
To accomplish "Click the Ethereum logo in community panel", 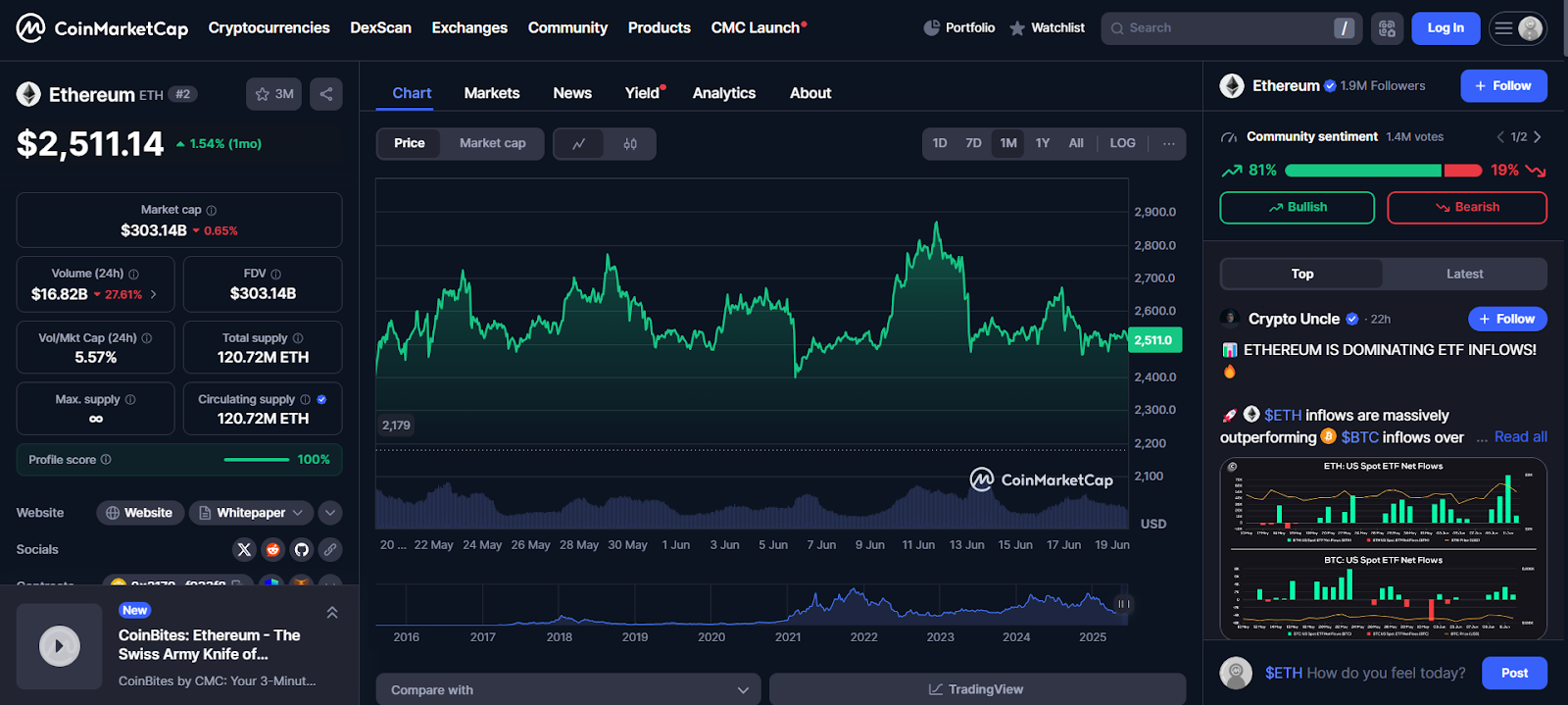I will (x=1232, y=86).
